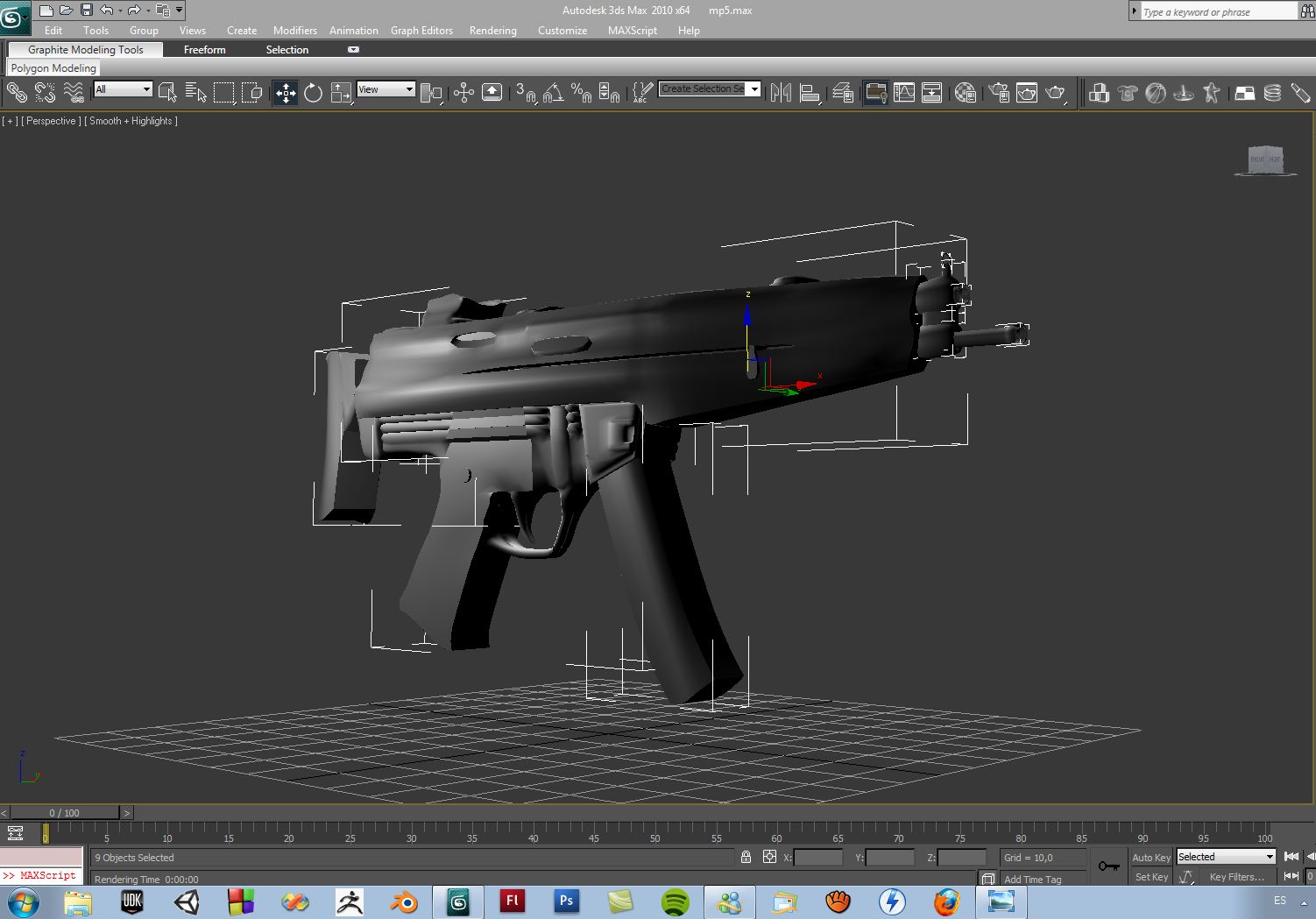Image resolution: width=1316 pixels, height=919 pixels.
Task: Click the timeline time slider at frame 0
Action: coord(46,835)
